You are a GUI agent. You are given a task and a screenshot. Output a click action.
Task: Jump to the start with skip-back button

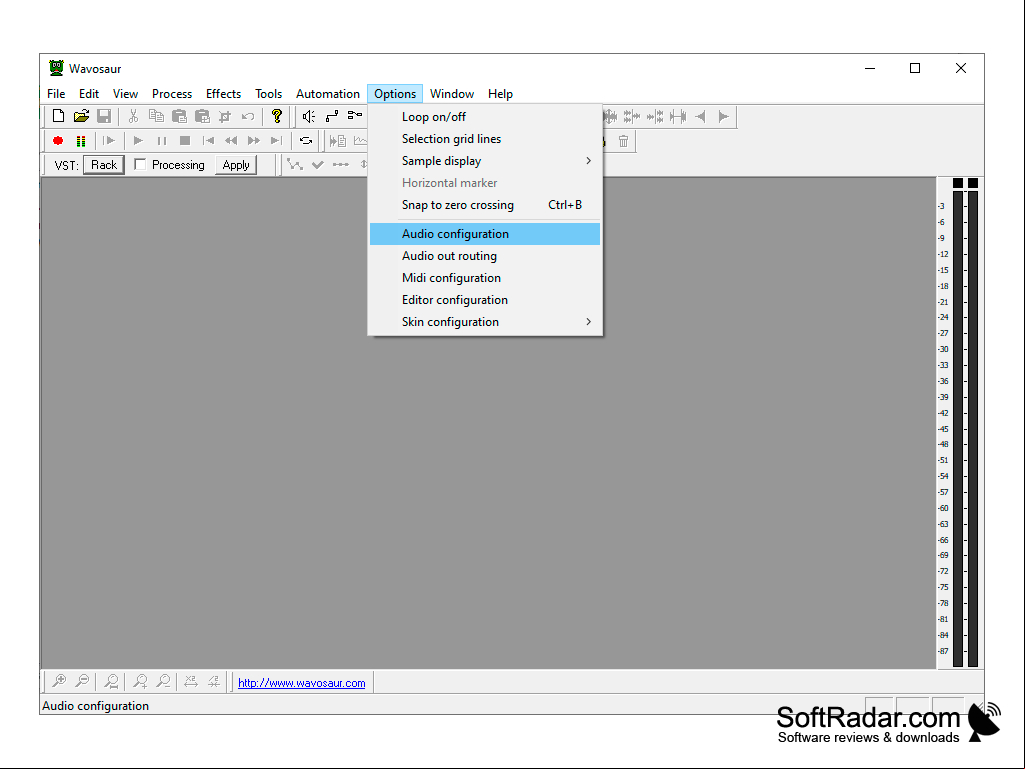click(209, 141)
